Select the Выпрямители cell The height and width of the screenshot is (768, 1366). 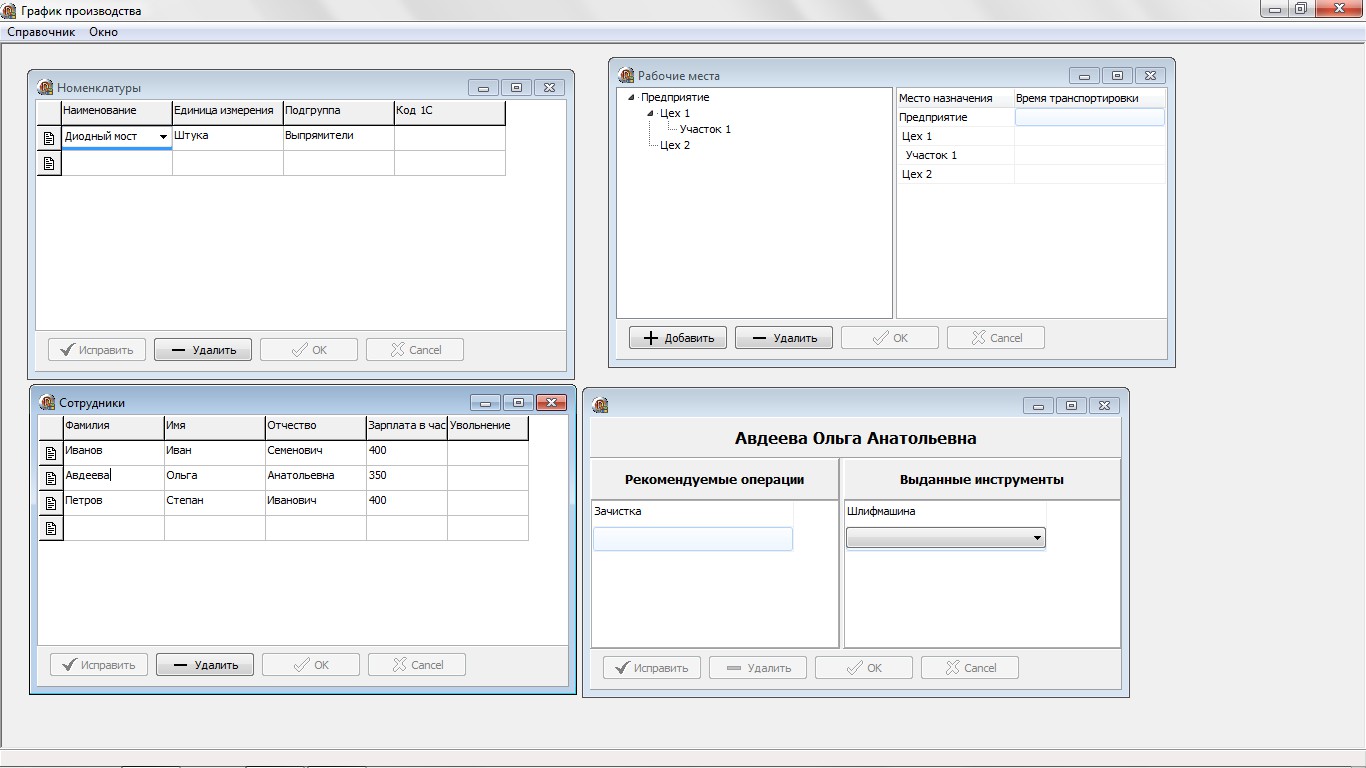(339, 138)
